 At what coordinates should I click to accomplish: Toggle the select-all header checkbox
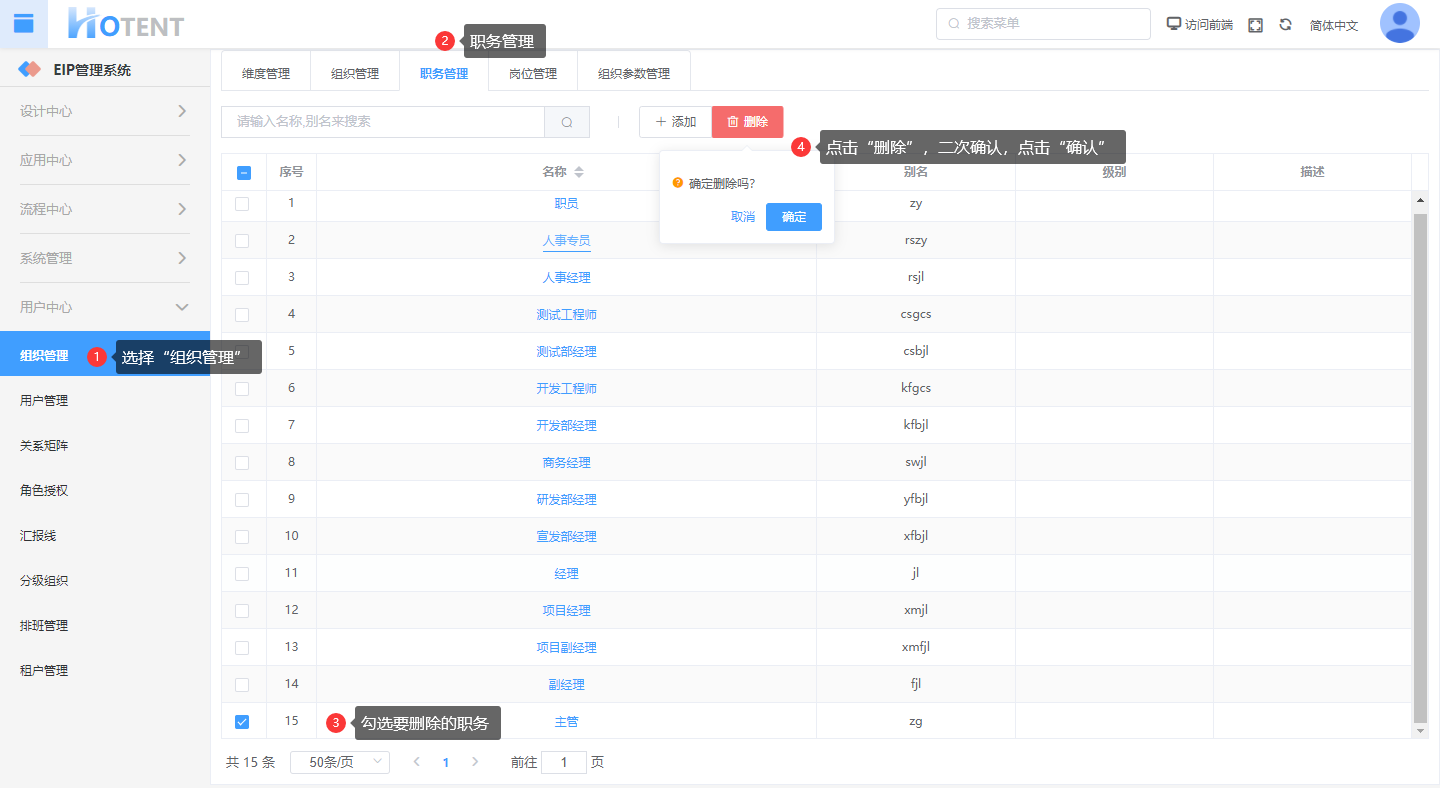(244, 172)
